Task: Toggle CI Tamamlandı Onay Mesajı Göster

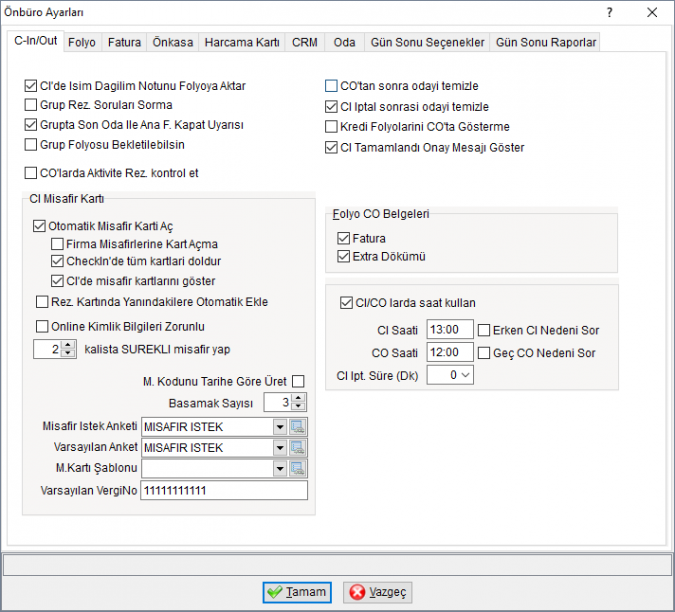Action: point(331,148)
